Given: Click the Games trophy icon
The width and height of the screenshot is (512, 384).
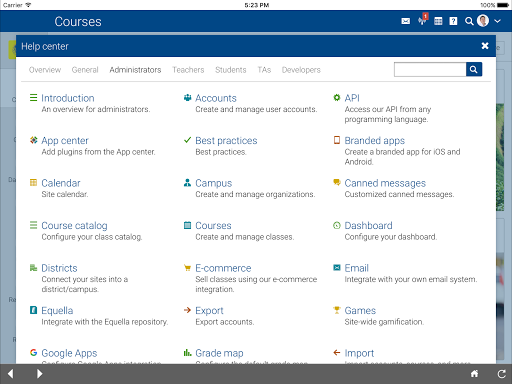Looking at the screenshot, I should coord(337,310).
